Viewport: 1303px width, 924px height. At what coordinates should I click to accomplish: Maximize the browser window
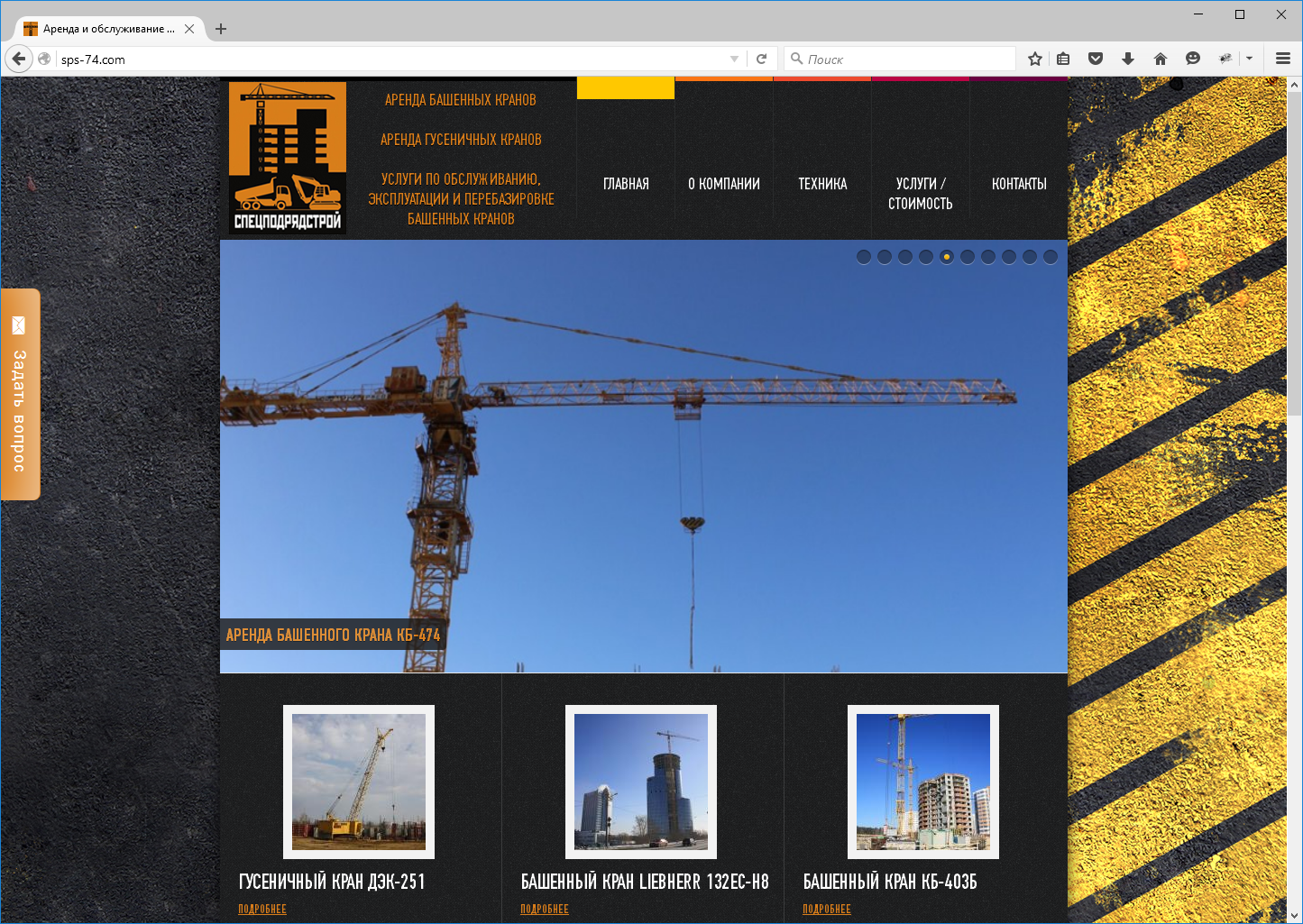click(1240, 14)
